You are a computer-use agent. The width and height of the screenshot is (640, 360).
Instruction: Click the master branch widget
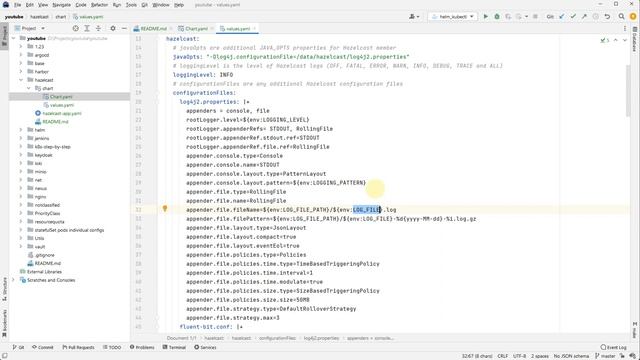pos(605,356)
